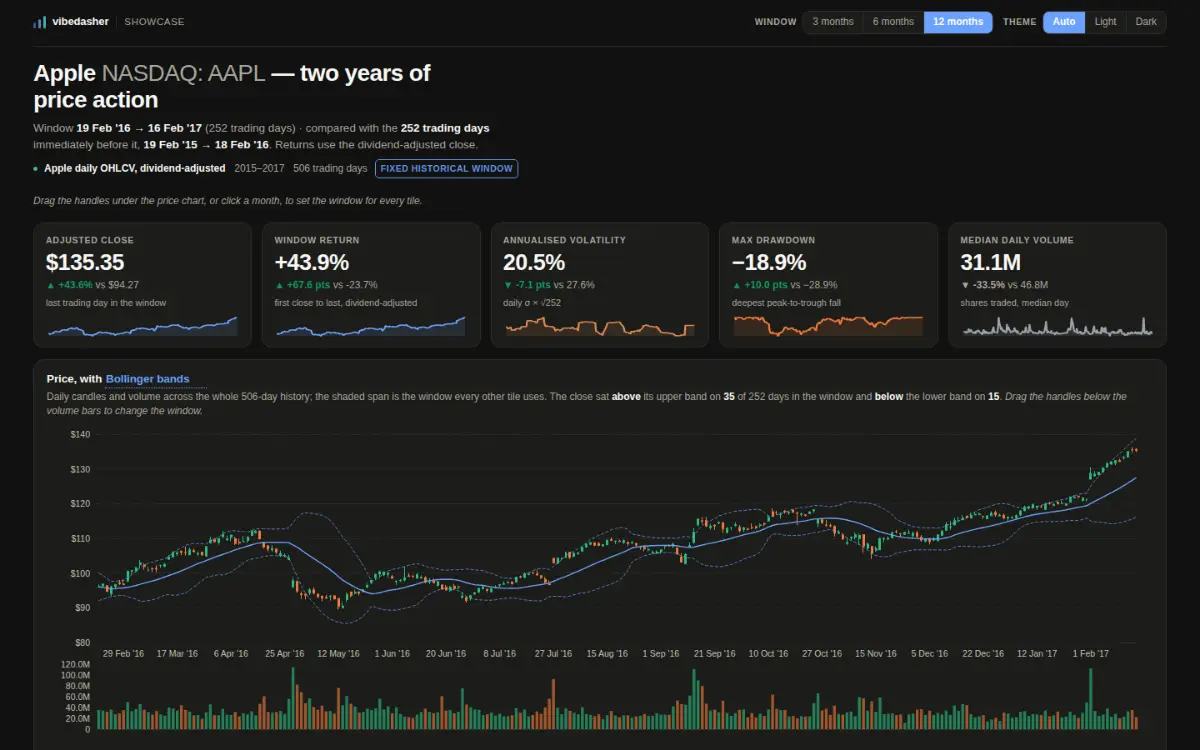Click the 21 Sep '16 axis date
The height and width of the screenshot is (750, 1200).
pyautogui.click(x=714, y=653)
